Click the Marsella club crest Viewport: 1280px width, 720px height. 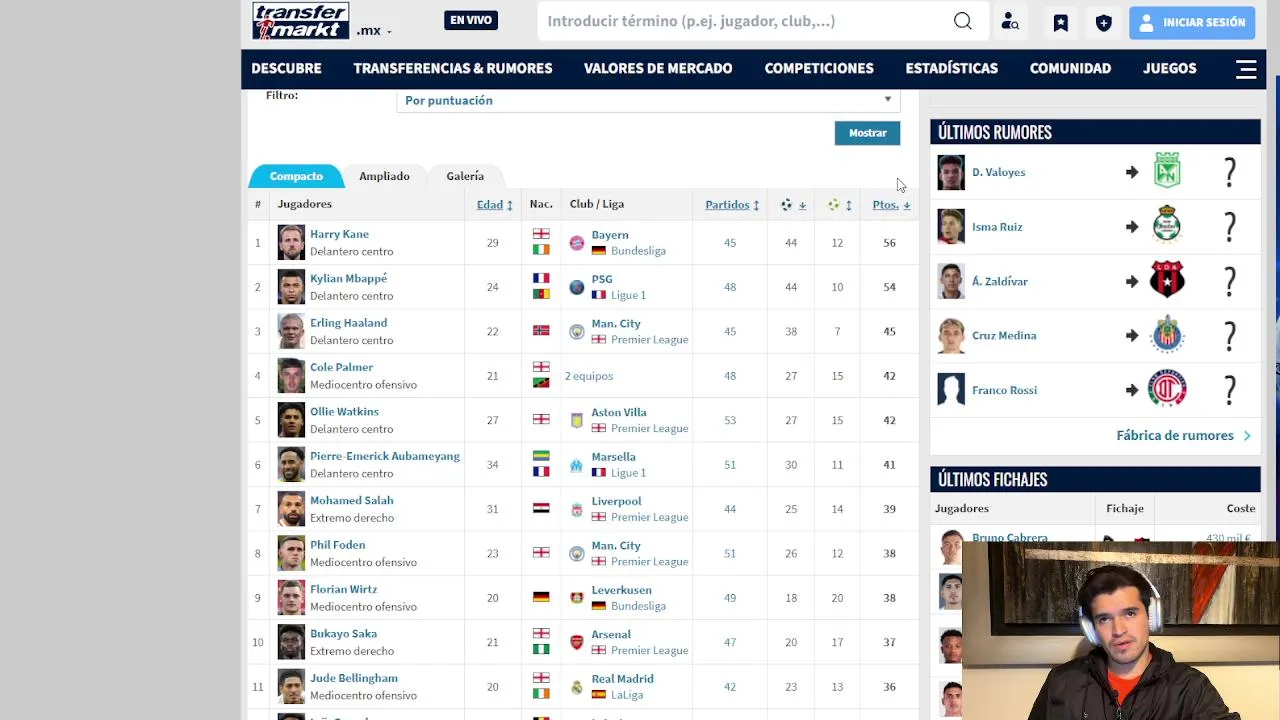click(577, 465)
